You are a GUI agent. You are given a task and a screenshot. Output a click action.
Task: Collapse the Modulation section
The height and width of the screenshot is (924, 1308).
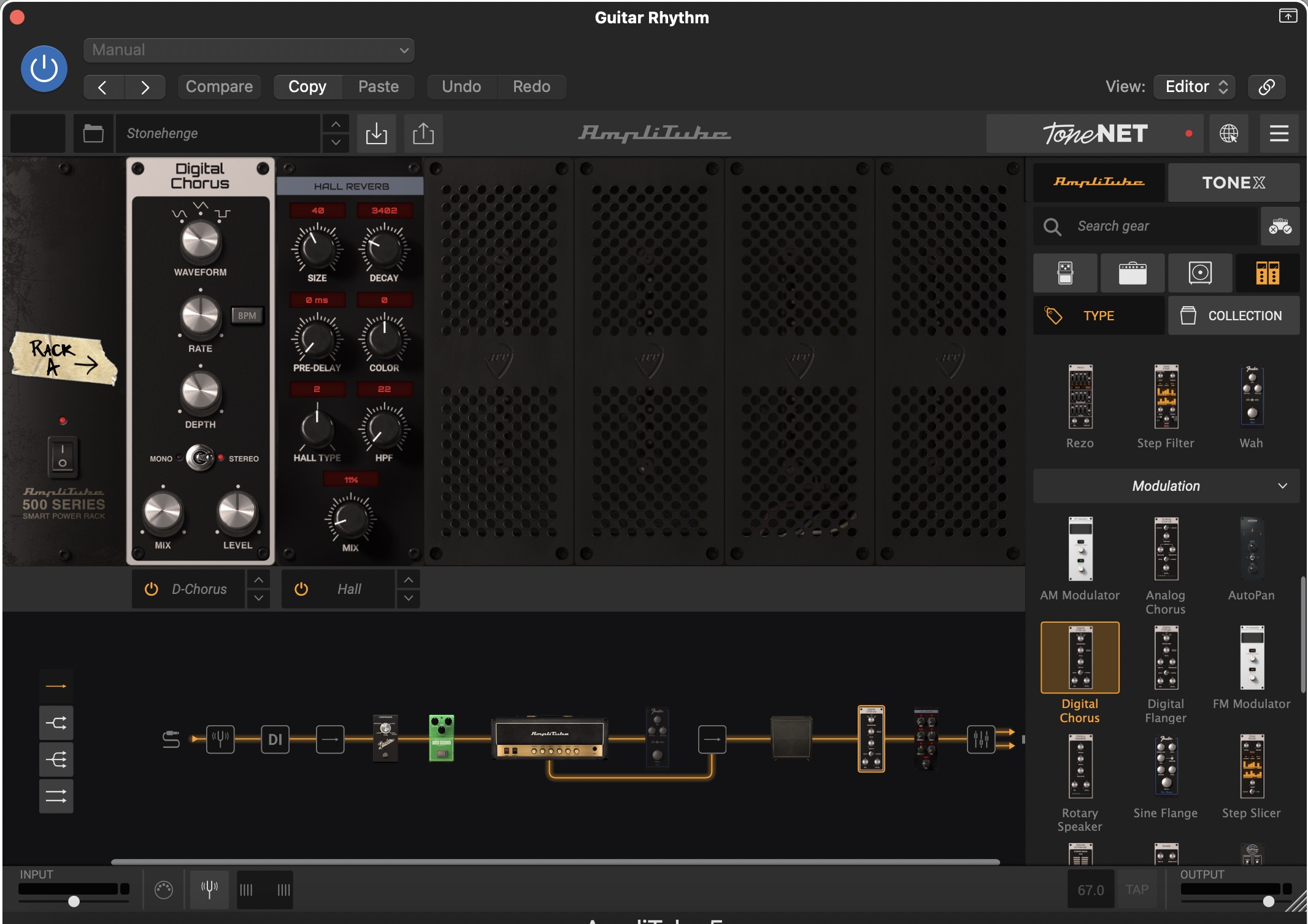click(1166, 486)
